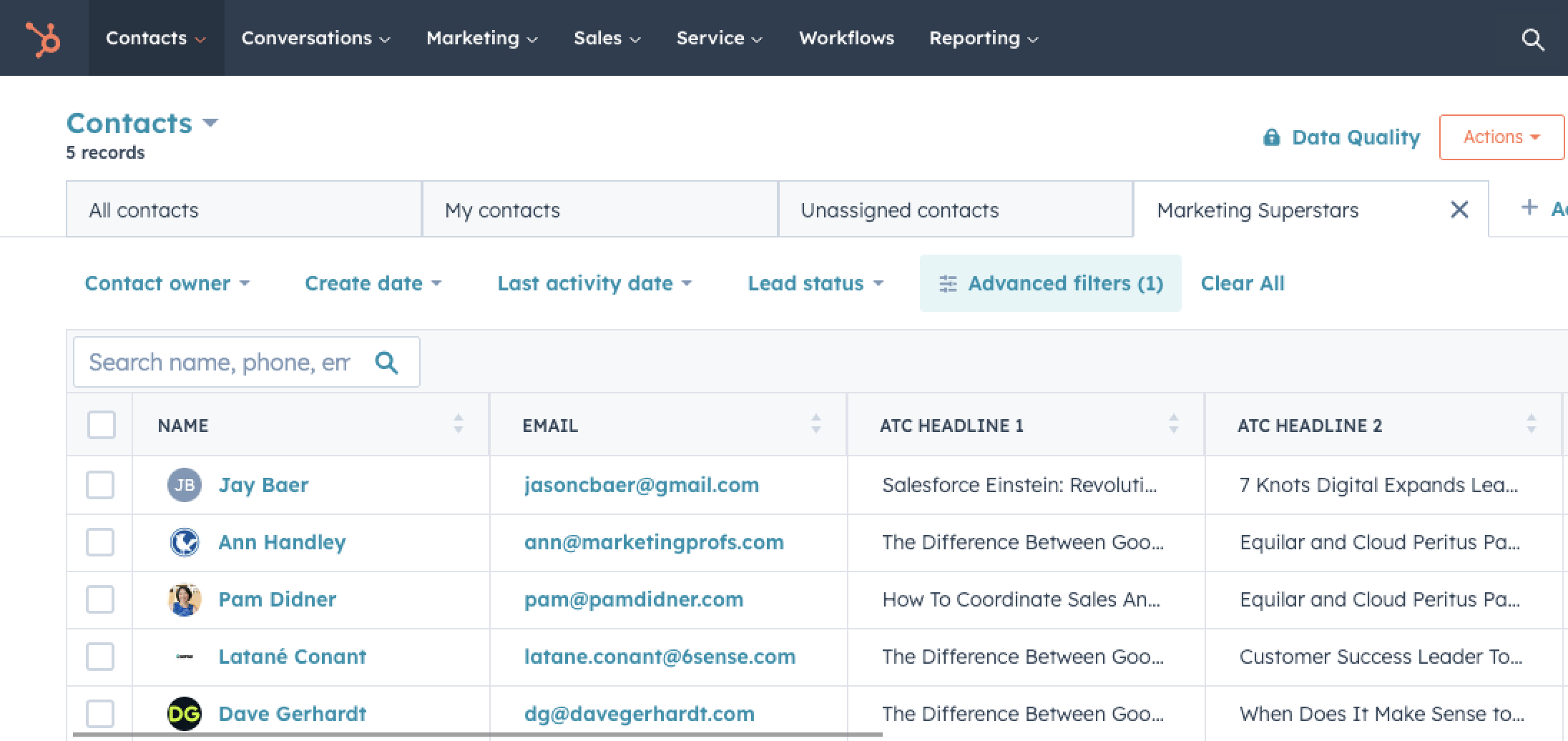Open the Last activity date filter
1568x741 pixels.
(595, 283)
